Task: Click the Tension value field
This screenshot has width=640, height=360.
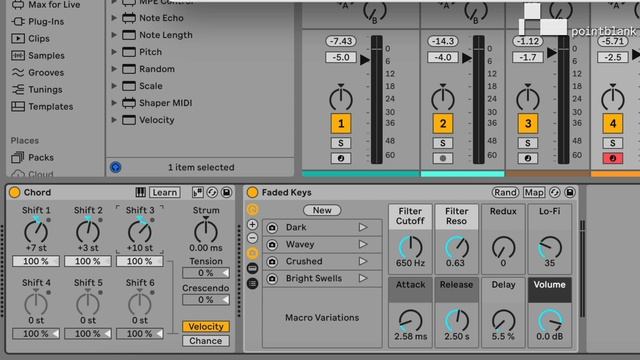Action: click(206, 273)
